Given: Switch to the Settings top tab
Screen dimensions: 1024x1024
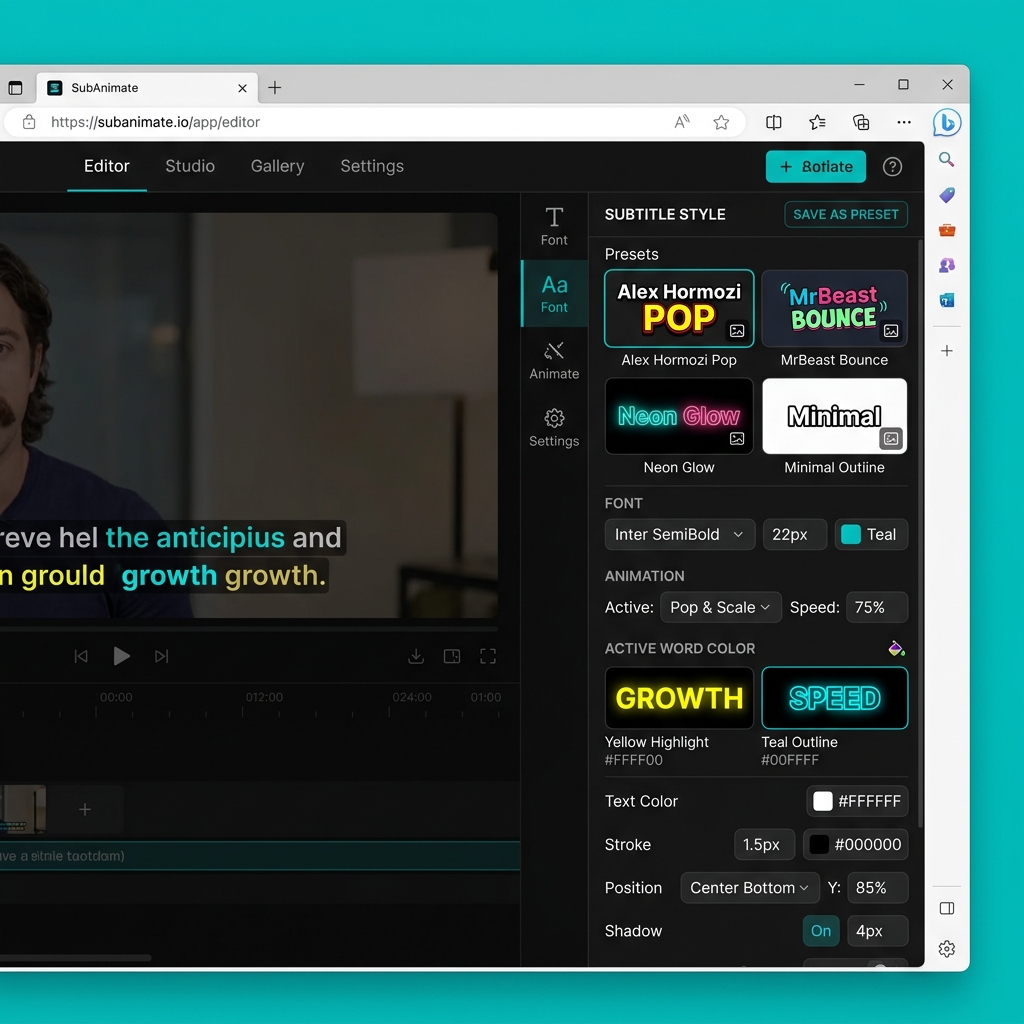Looking at the screenshot, I should click(372, 166).
